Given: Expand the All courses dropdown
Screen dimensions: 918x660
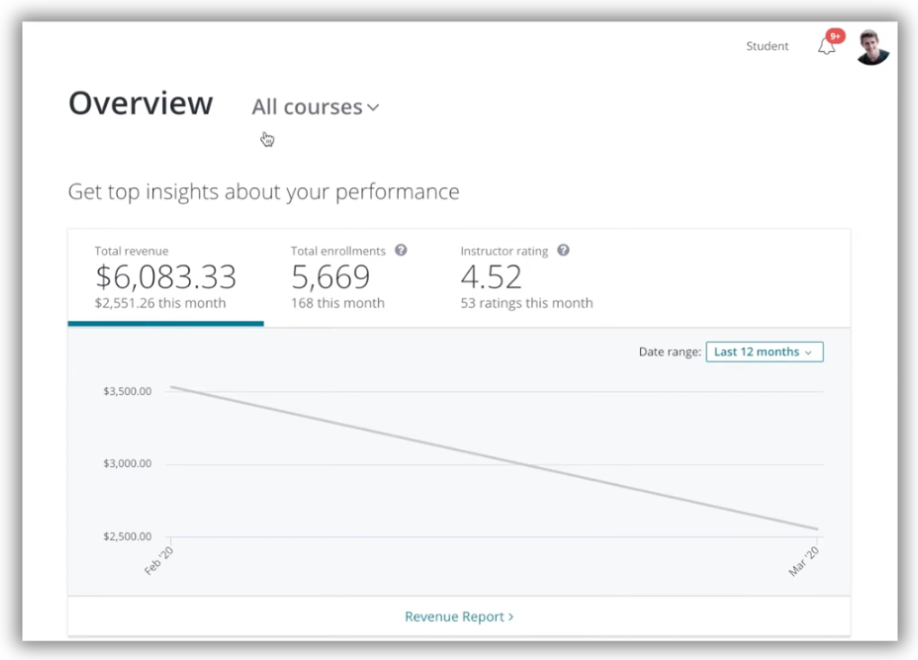Looking at the screenshot, I should (x=316, y=107).
